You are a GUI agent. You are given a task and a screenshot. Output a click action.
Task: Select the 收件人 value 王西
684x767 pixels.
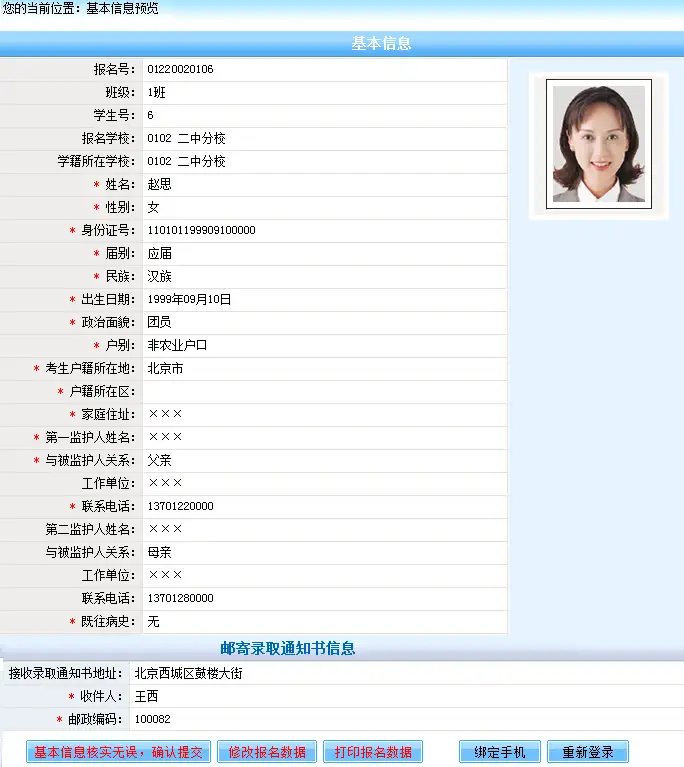click(146, 697)
